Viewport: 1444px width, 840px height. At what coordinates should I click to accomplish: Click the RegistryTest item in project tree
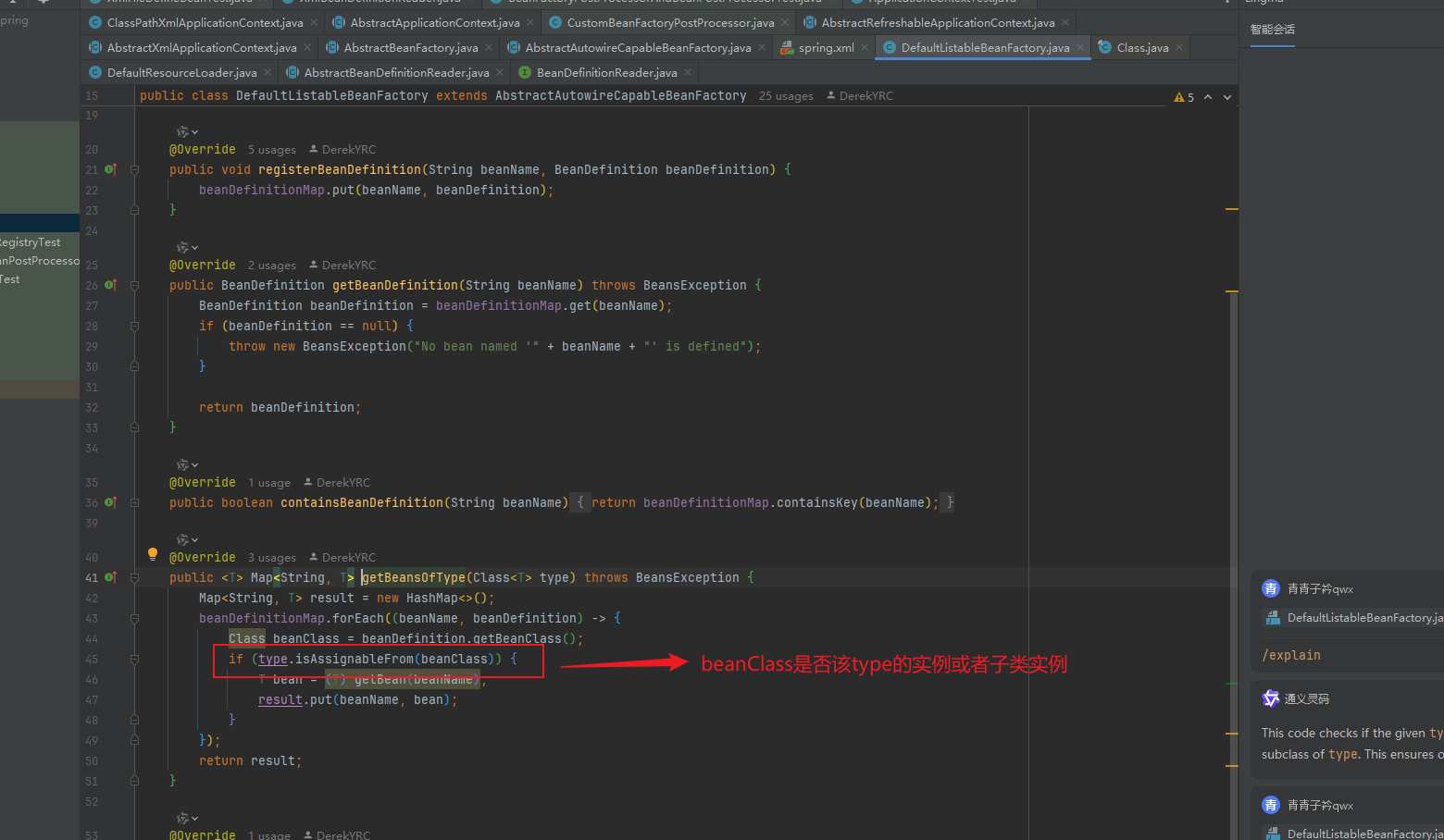pos(31,242)
